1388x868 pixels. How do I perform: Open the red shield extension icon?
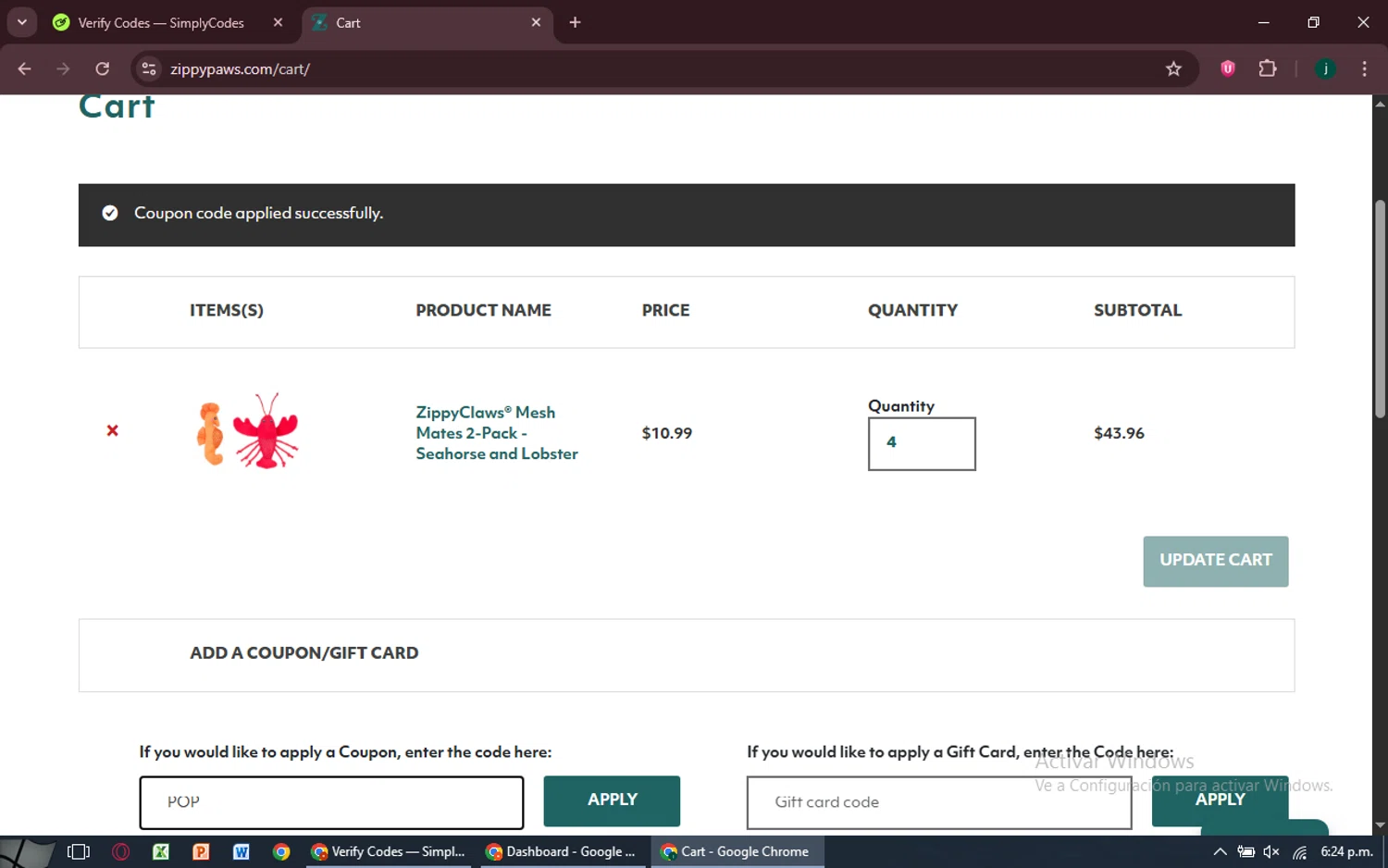click(1228, 68)
